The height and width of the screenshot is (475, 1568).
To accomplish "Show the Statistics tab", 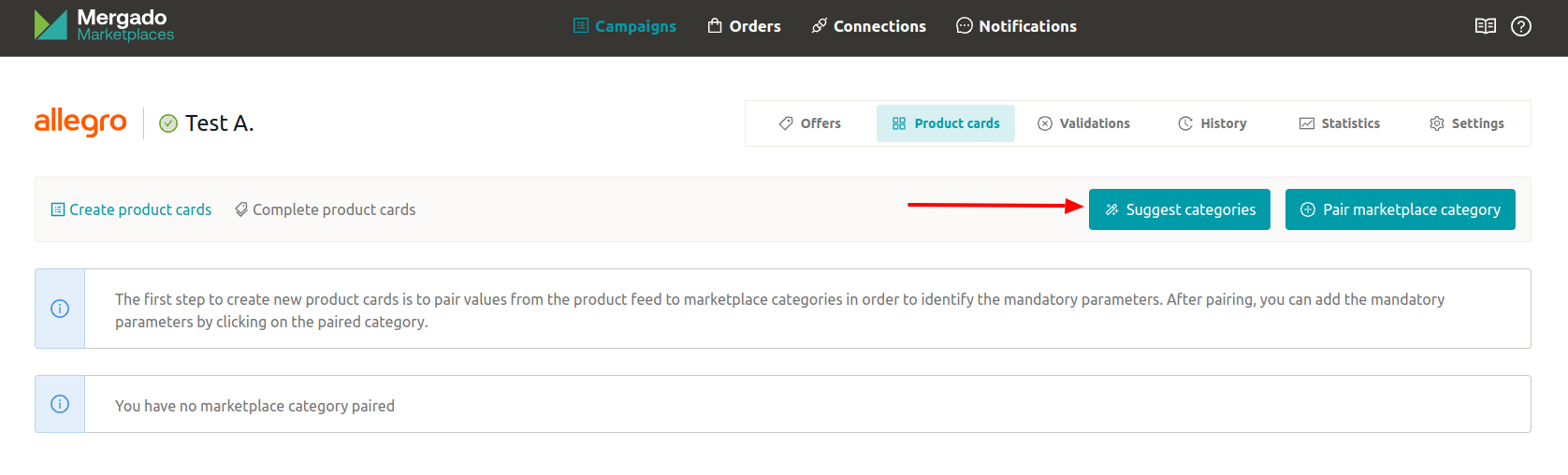I will [1340, 123].
